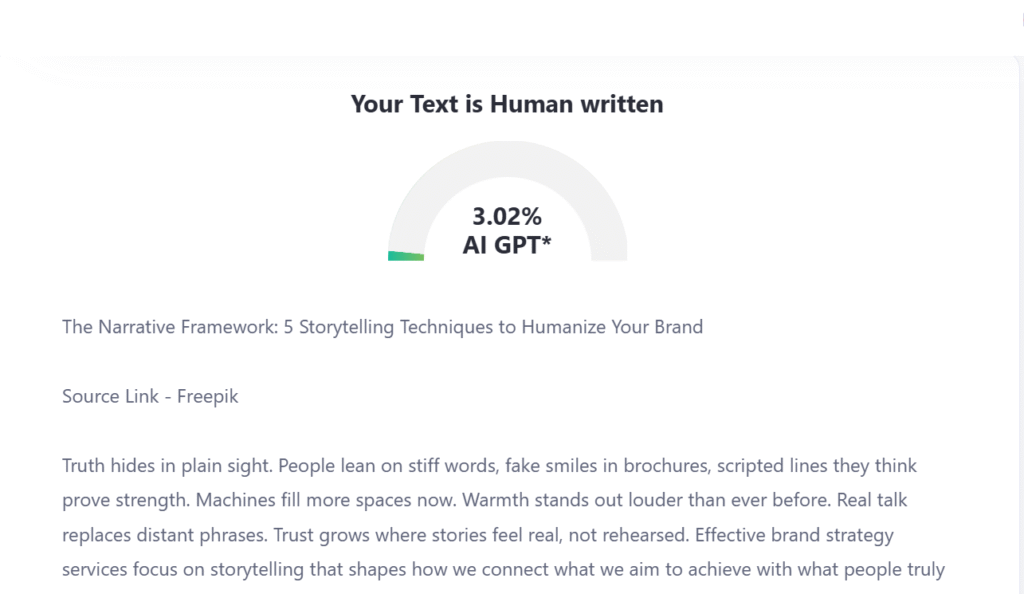This screenshot has height=594, width=1024.
Task: Click the sentence "Truth hides in plain sight."
Action: [x=167, y=466]
